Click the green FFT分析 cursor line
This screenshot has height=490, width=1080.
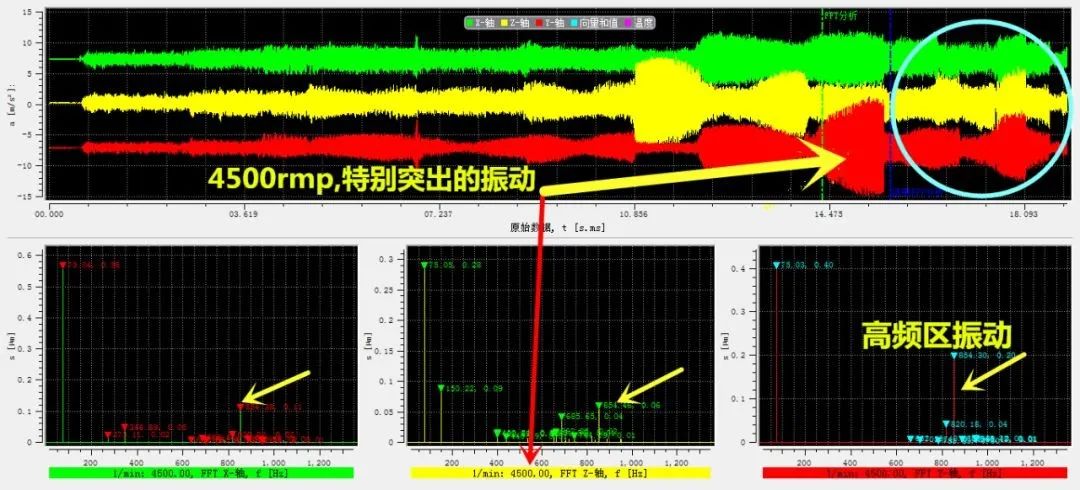822,100
